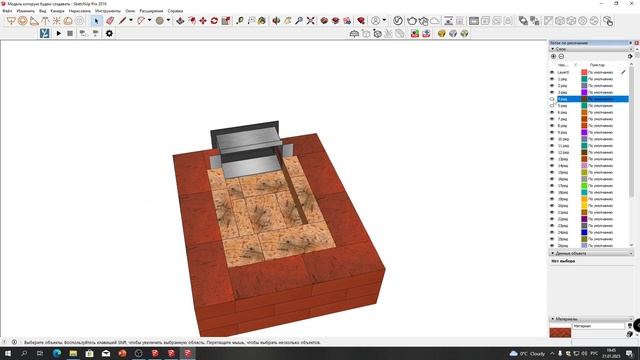This screenshot has height=360, width=640.
Task: Click the V-Ray asset editor icon
Action: (398, 21)
